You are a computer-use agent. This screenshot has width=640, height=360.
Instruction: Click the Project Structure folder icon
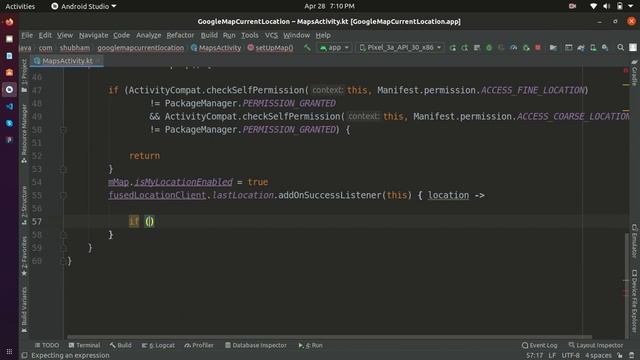[x=553, y=48]
